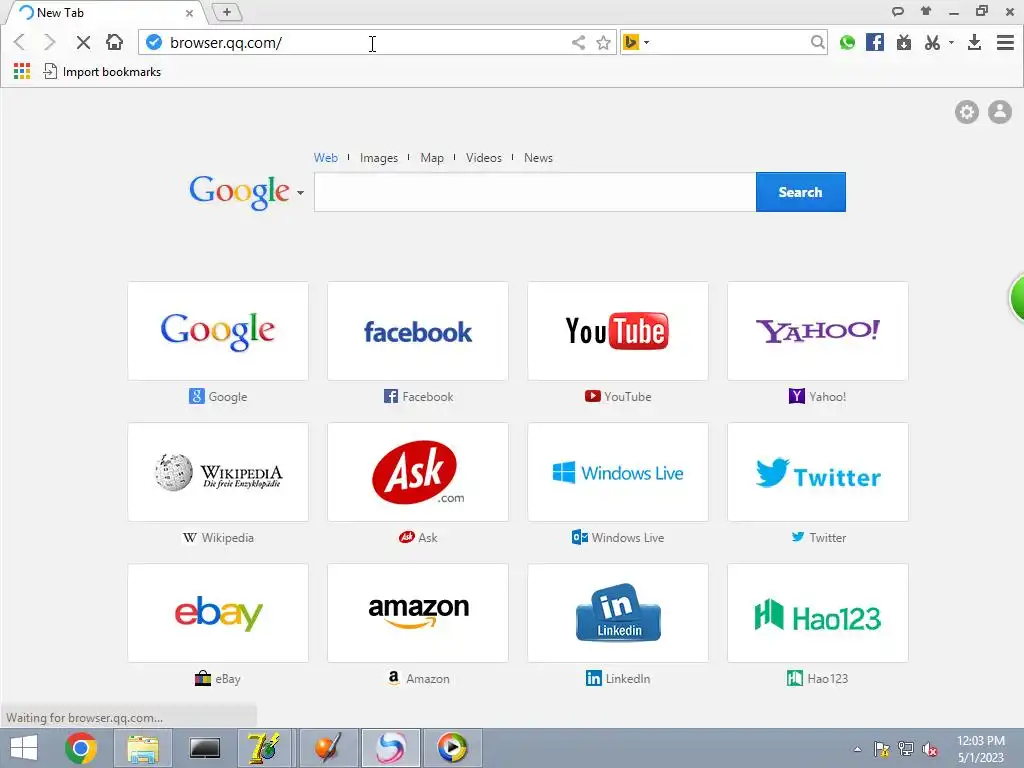
Task: Select the Web search tab
Action: tap(326, 157)
